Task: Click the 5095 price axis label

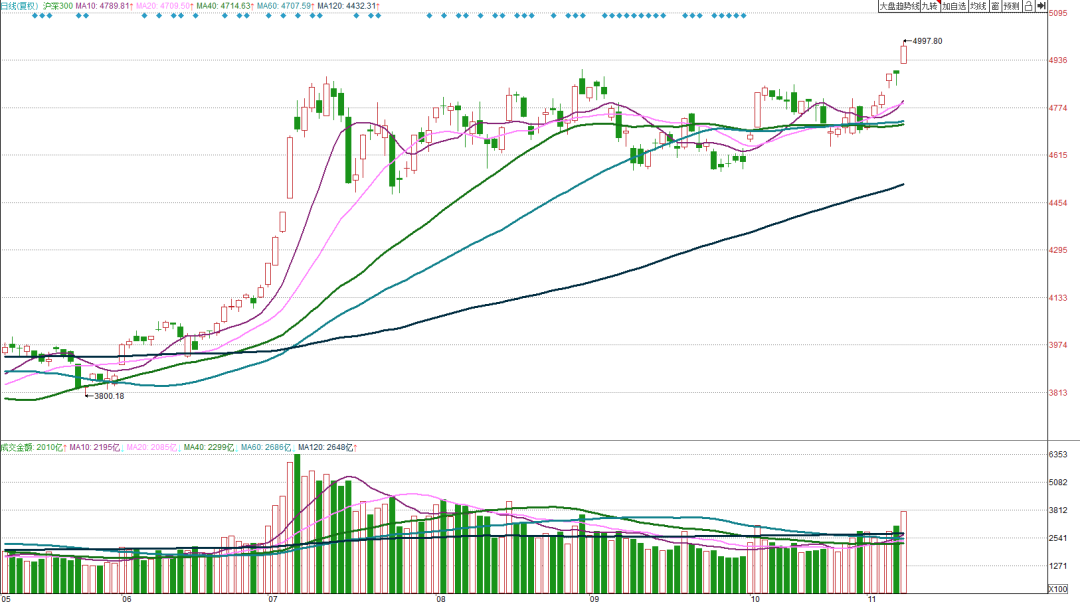Action: pos(1058,13)
